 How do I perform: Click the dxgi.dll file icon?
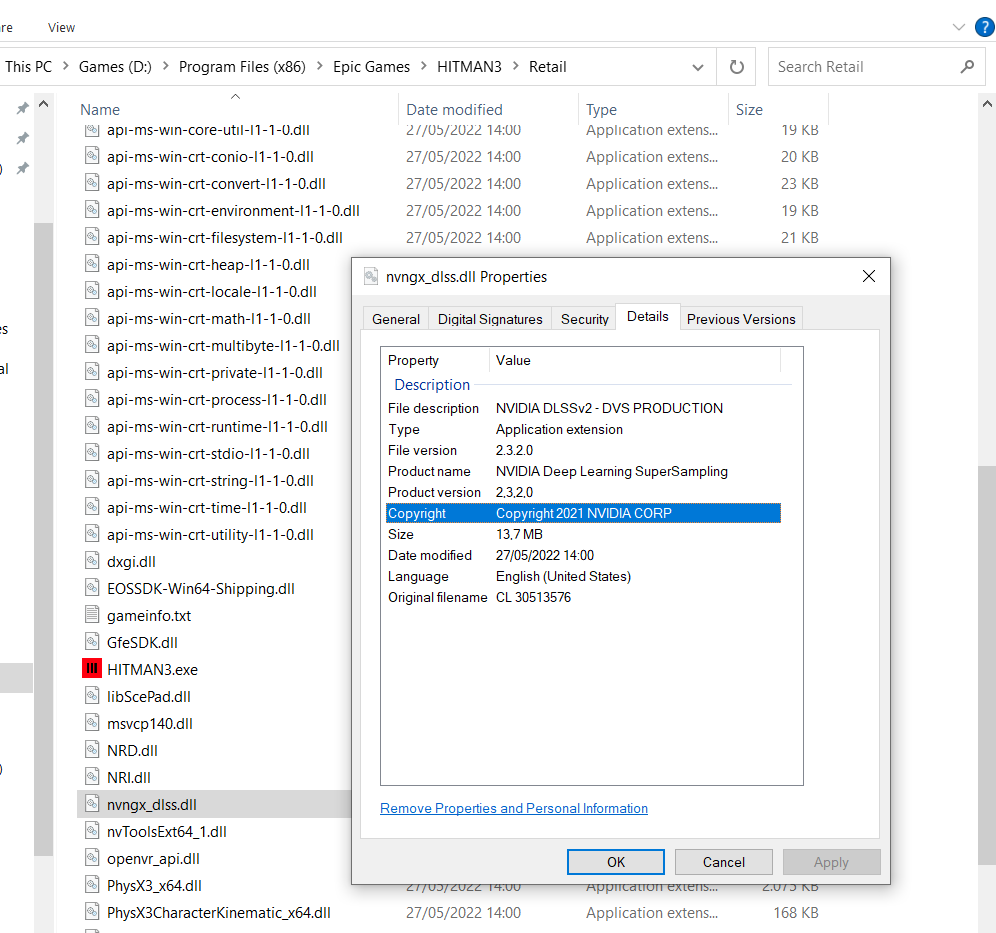[x=92, y=561]
